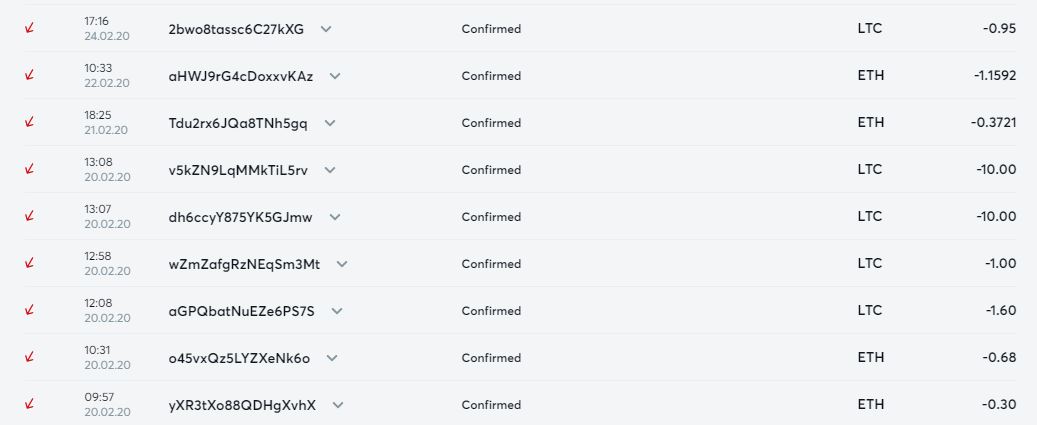Viewport: 1037px width, 425px height.
Task: Click the outgoing arrow icon for aGPQbatNuEZe6PS7S
Action: (x=29, y=311)
